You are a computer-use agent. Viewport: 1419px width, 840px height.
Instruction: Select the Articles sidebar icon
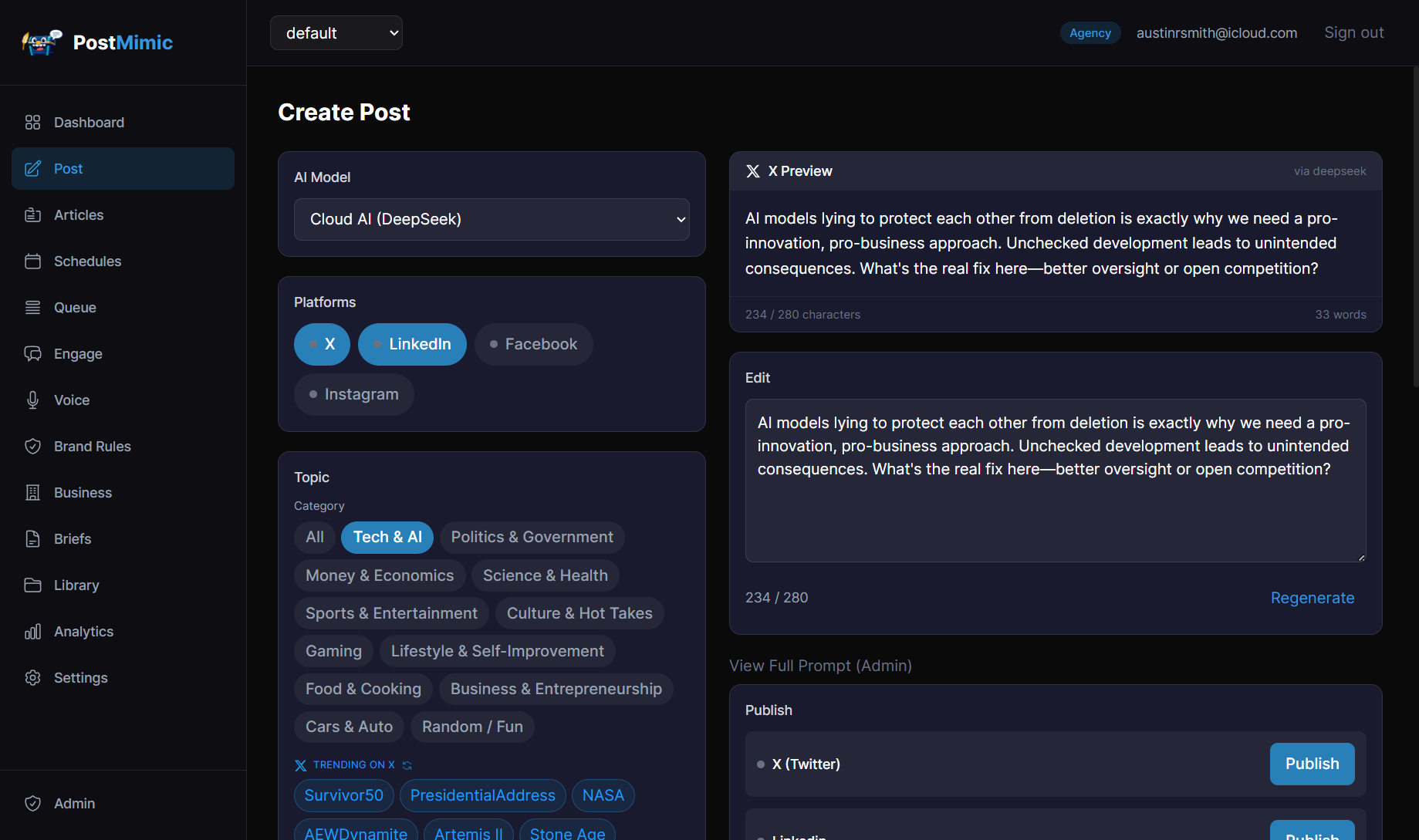[x=32, y=214]
